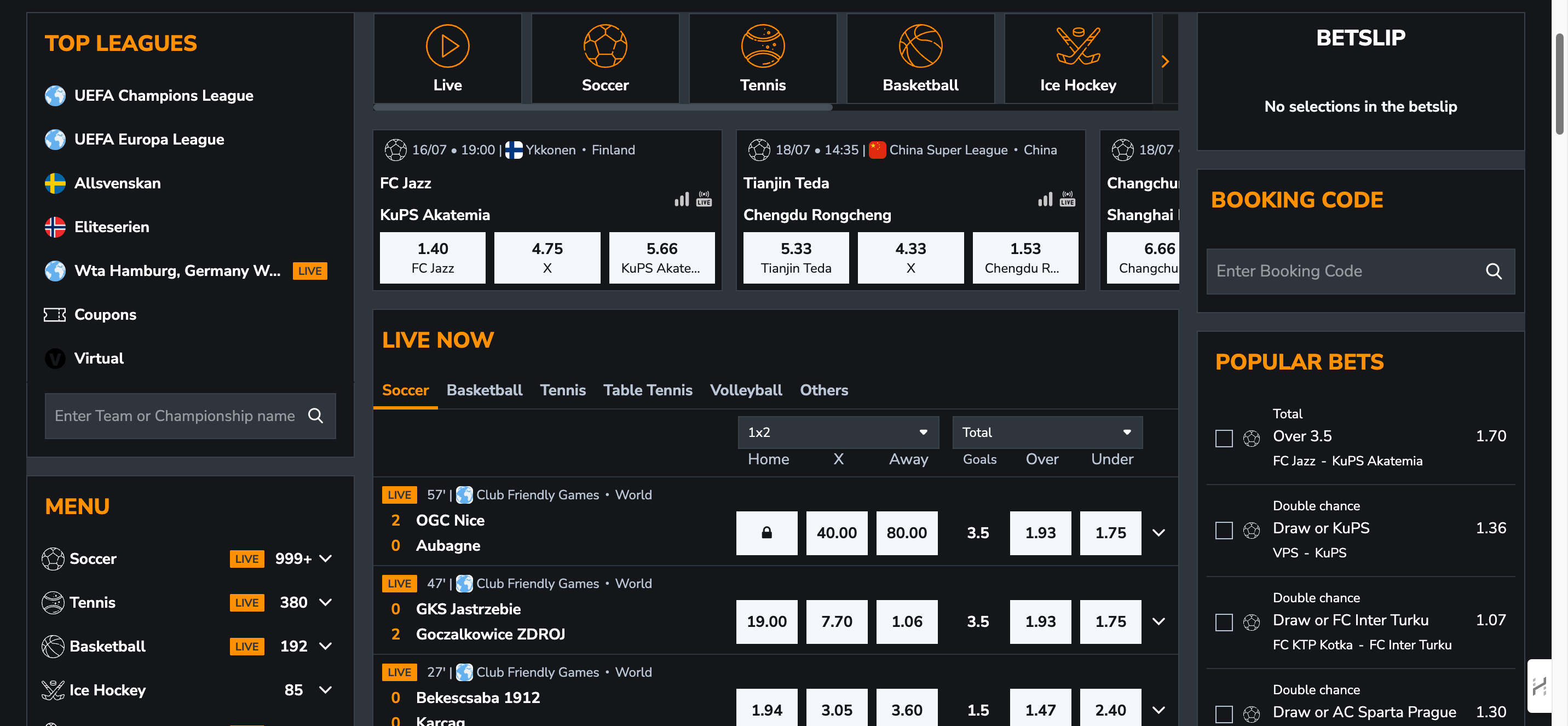Expand the Soccer menu chevron
Viewport: 1568px width, 726px height.
[326, 558]
